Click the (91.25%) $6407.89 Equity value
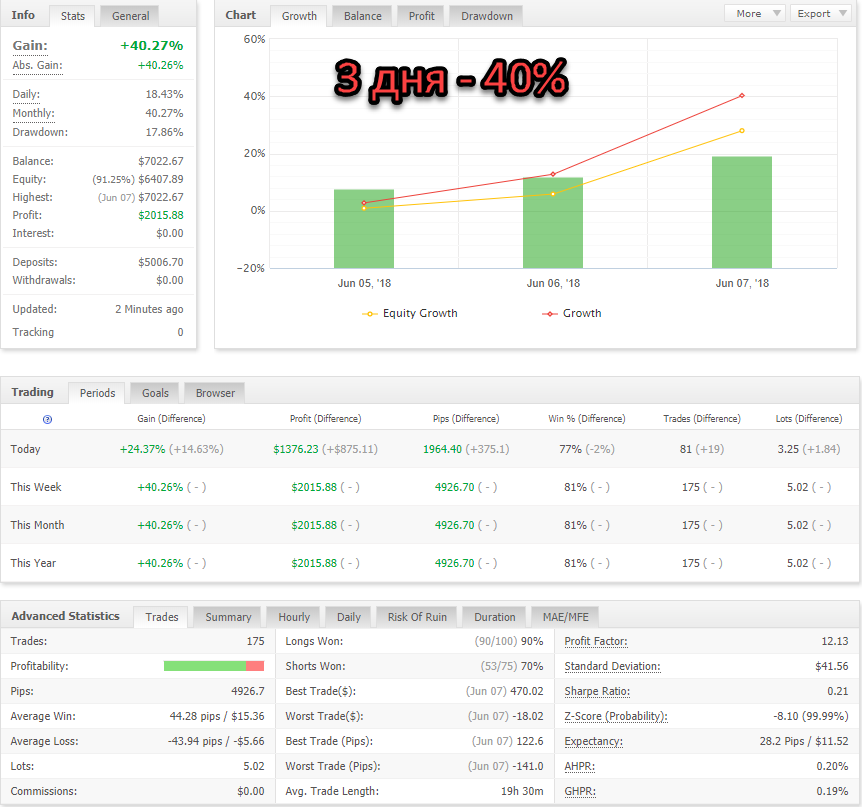Viewport: 862px width, 807px height. [137, 180]
